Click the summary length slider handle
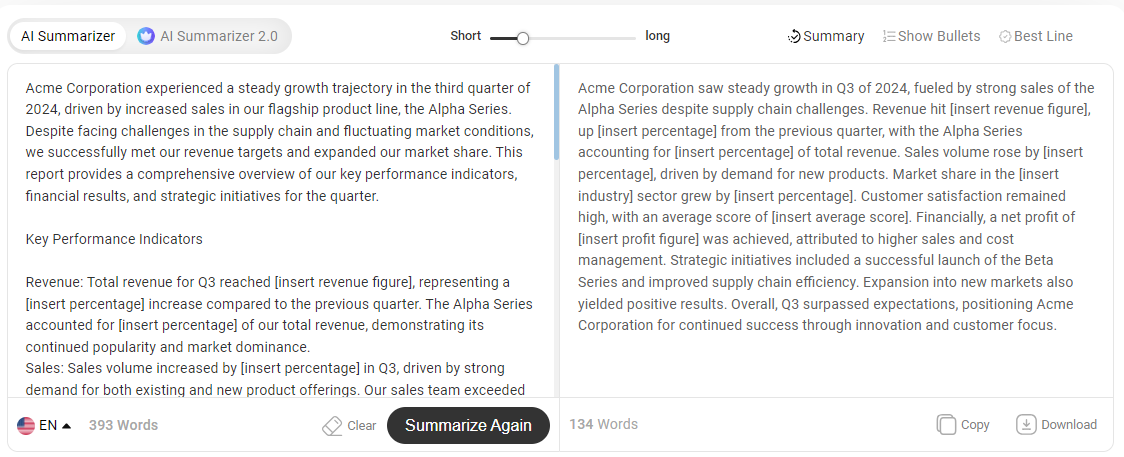This screenshot has width=1124, height=457. (523, 38)
